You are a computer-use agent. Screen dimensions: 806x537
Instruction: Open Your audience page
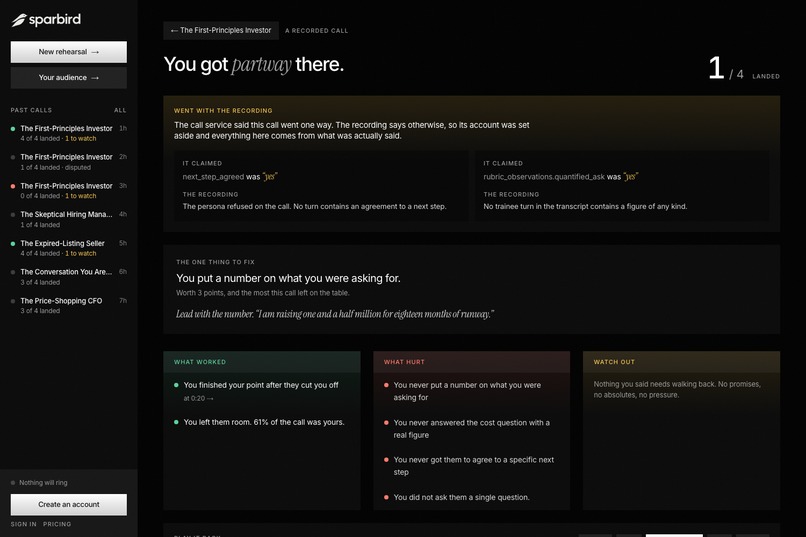pyautogui.click(x=68, y=78)
